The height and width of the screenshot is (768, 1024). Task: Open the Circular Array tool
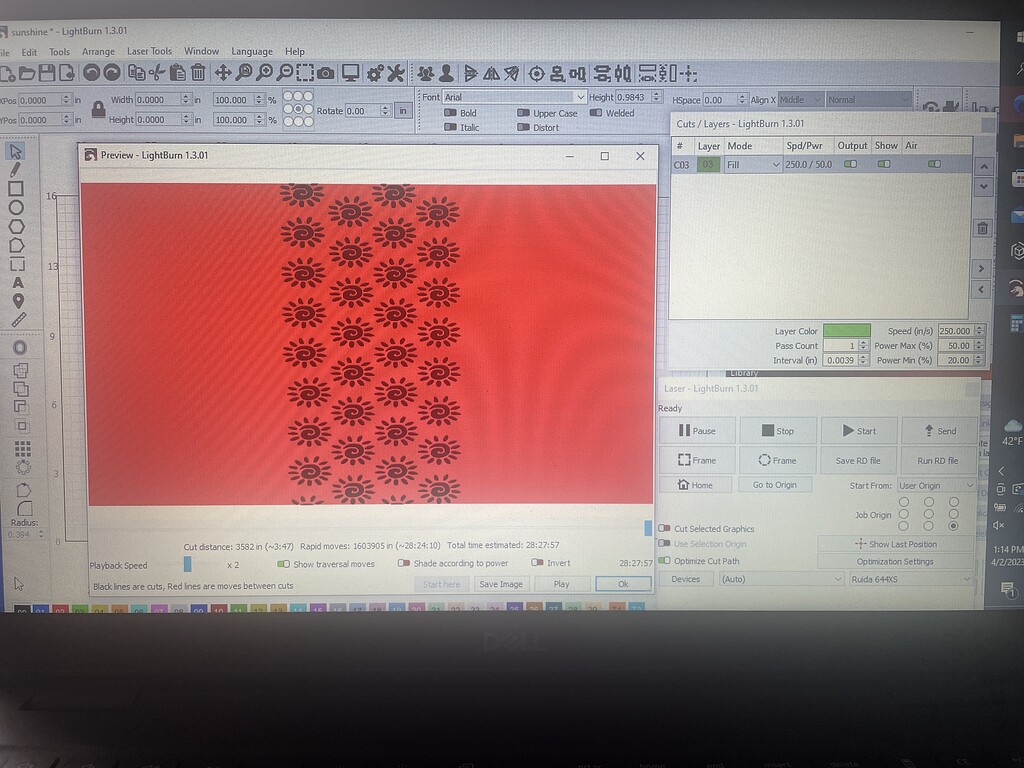click(23, 468)
